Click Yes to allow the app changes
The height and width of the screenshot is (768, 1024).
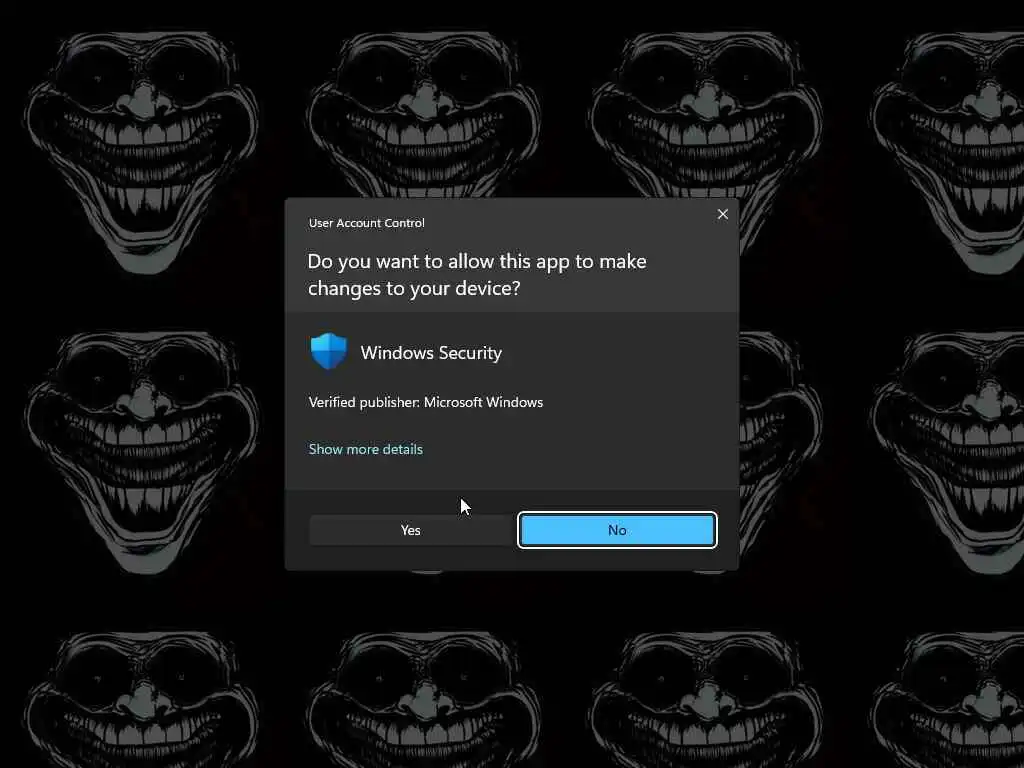point(411,530)
